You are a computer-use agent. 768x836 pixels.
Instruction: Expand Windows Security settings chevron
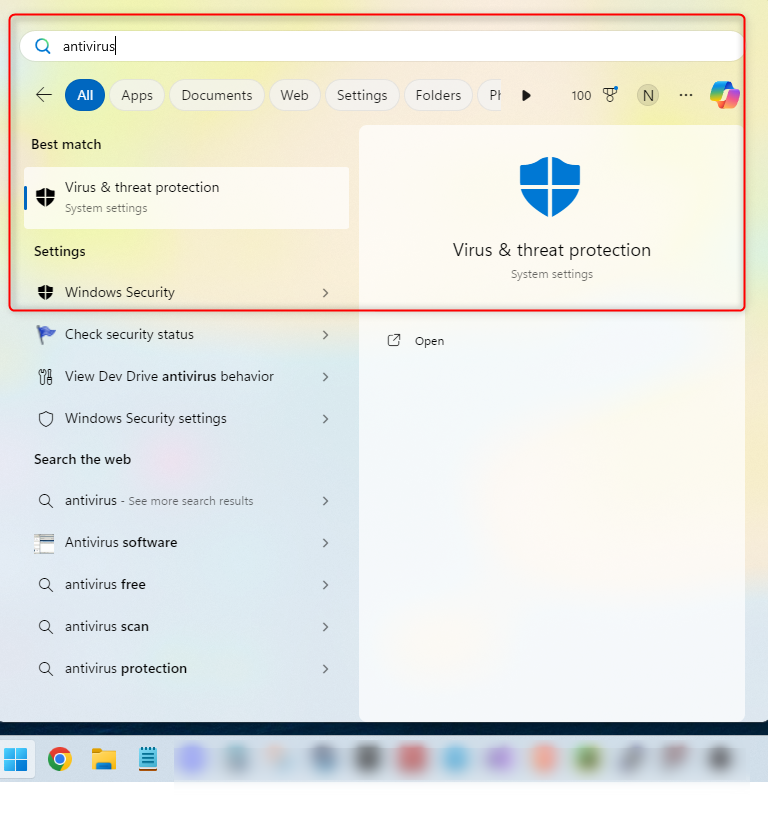click(325, 419)
